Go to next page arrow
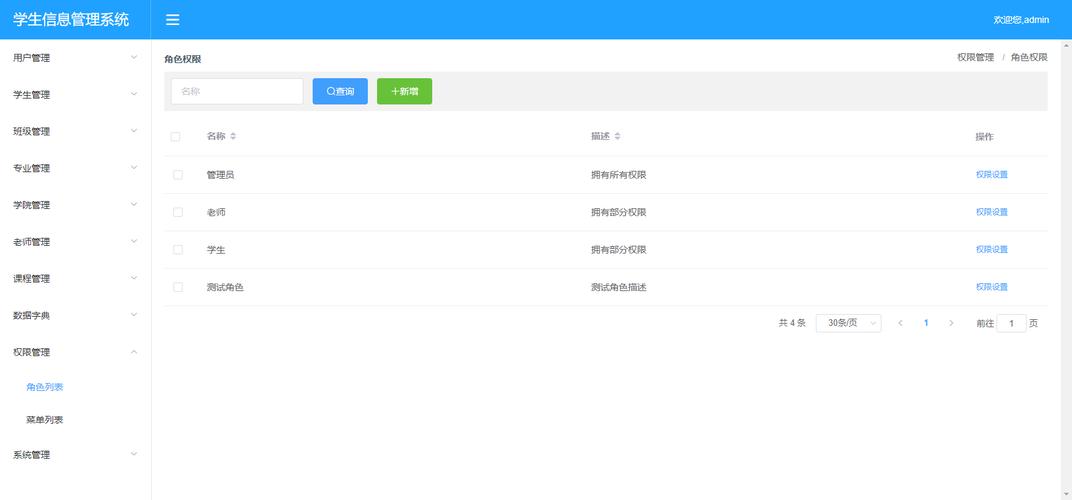 [x=951, y=323]
